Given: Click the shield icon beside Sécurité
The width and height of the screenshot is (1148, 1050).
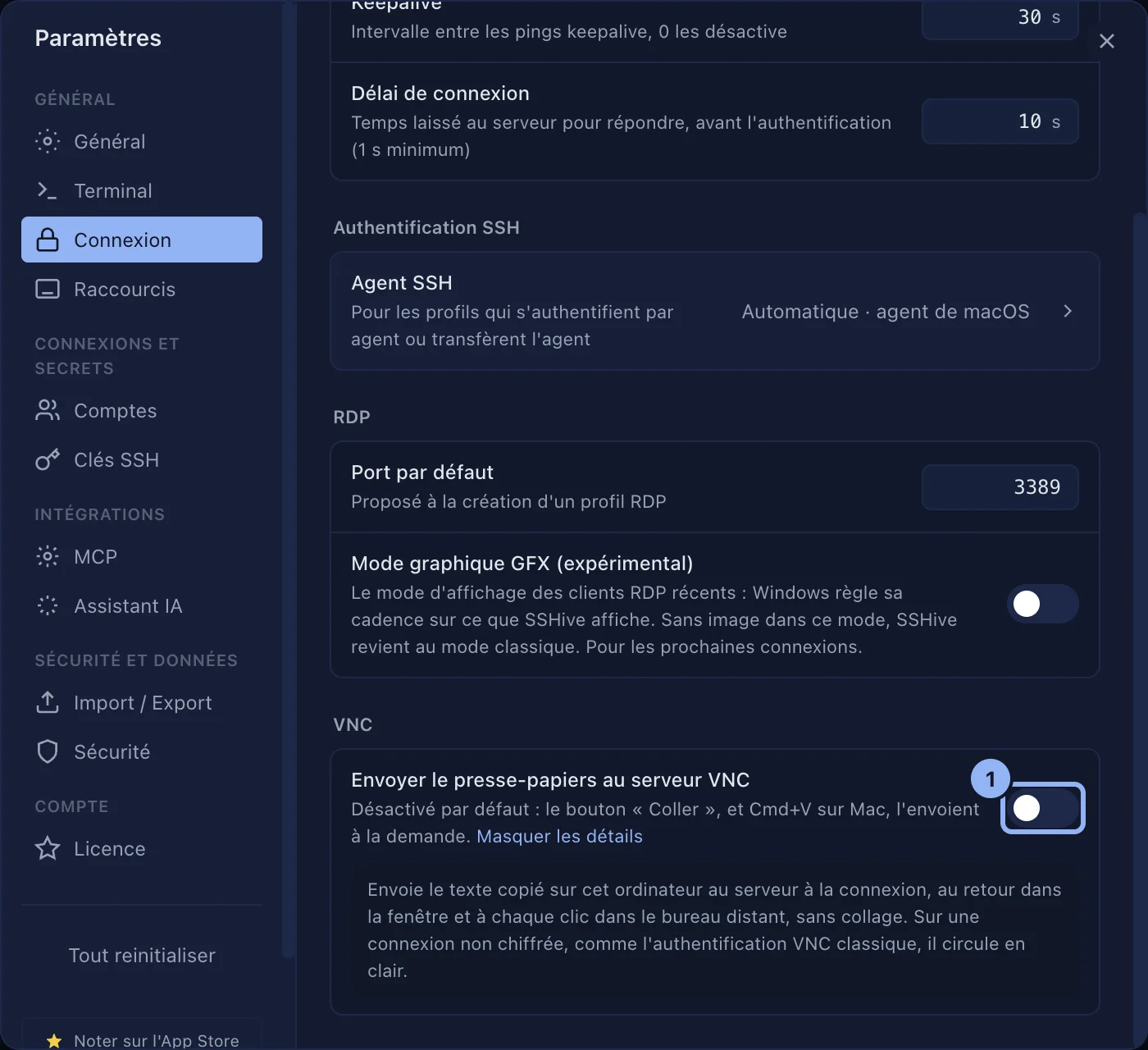Looking at the screenshot, I should click(x=48, y=751).
